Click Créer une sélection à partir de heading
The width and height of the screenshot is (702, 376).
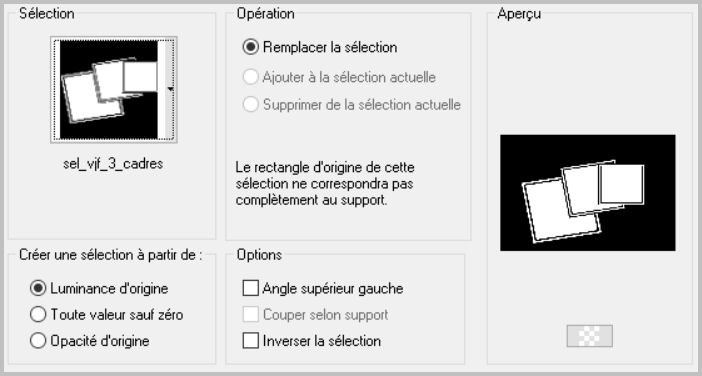[111, 255]
